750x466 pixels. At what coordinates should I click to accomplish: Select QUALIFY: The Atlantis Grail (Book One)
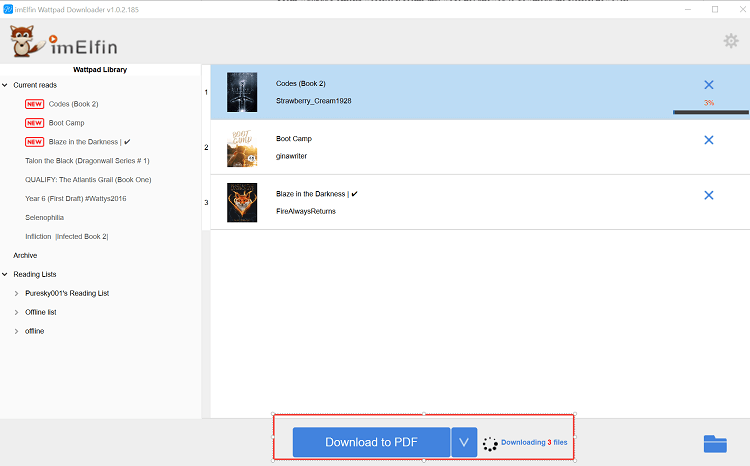[x=88, y=179]
